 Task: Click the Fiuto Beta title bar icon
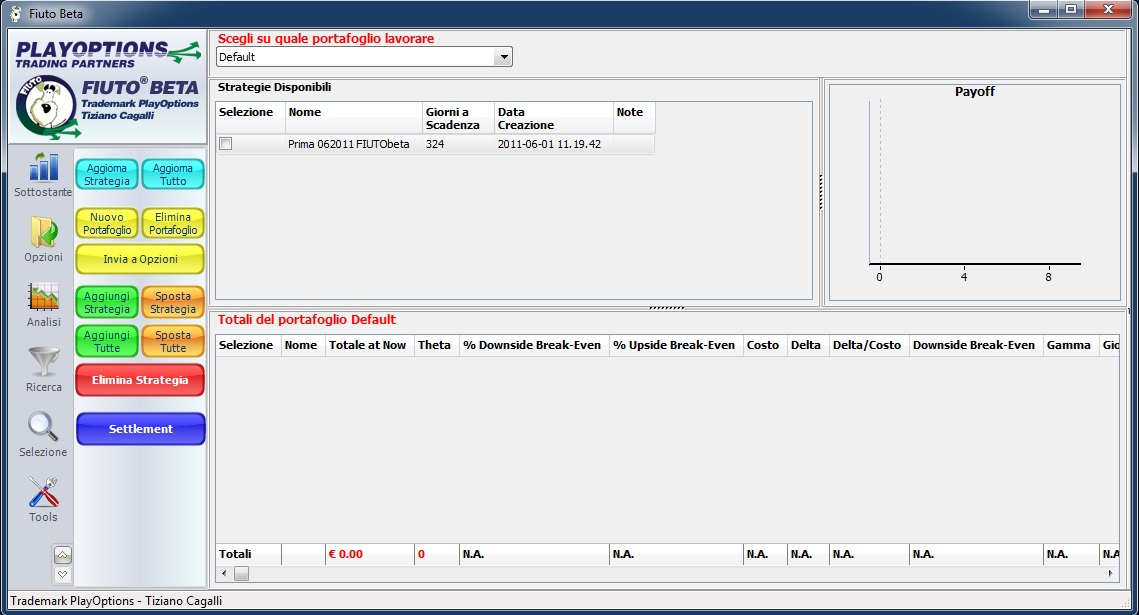pyautogui.click(x=15, y=14)
